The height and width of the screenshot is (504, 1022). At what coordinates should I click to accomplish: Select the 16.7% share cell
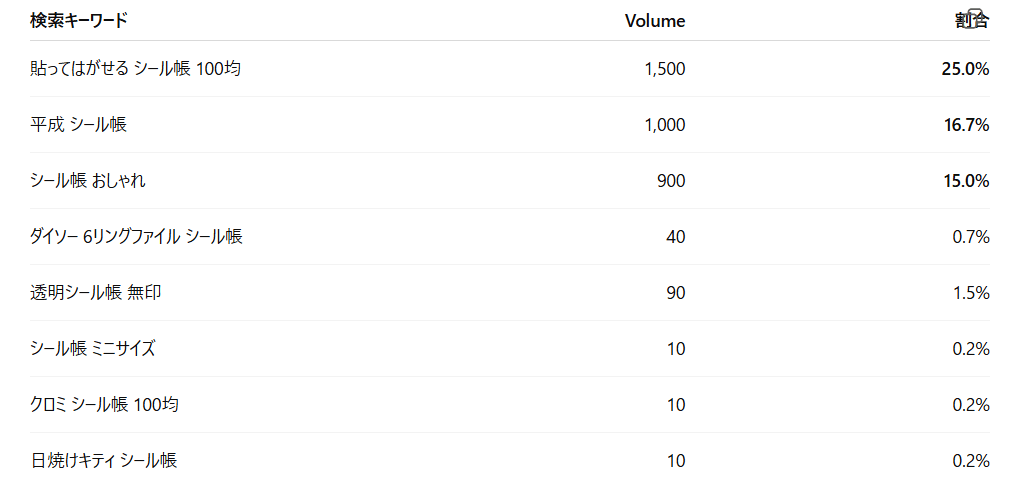(x=965, y=125)
